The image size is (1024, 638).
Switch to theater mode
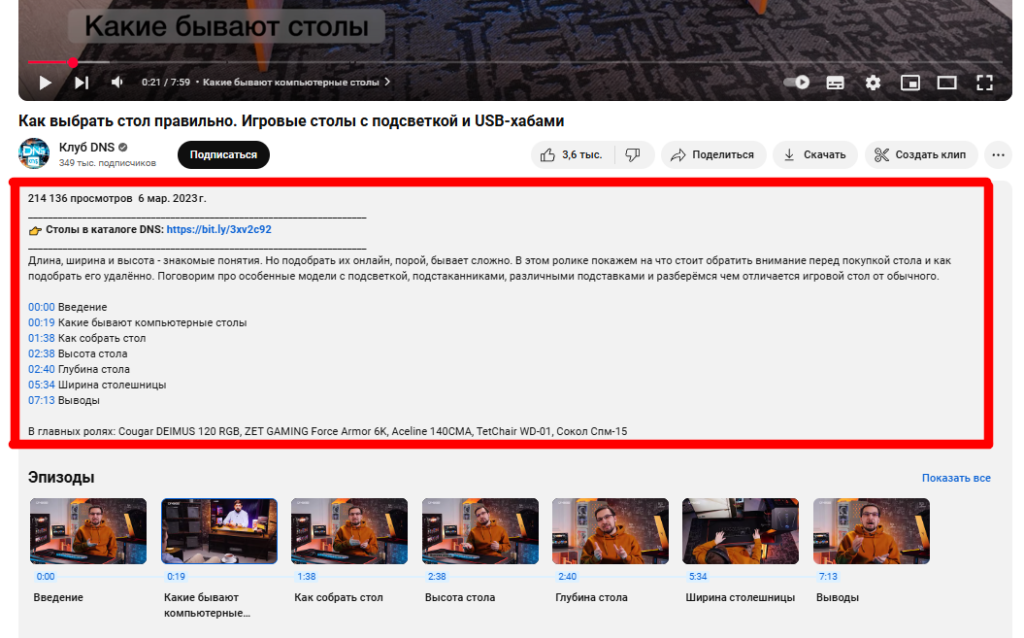(x=947, y=82)
